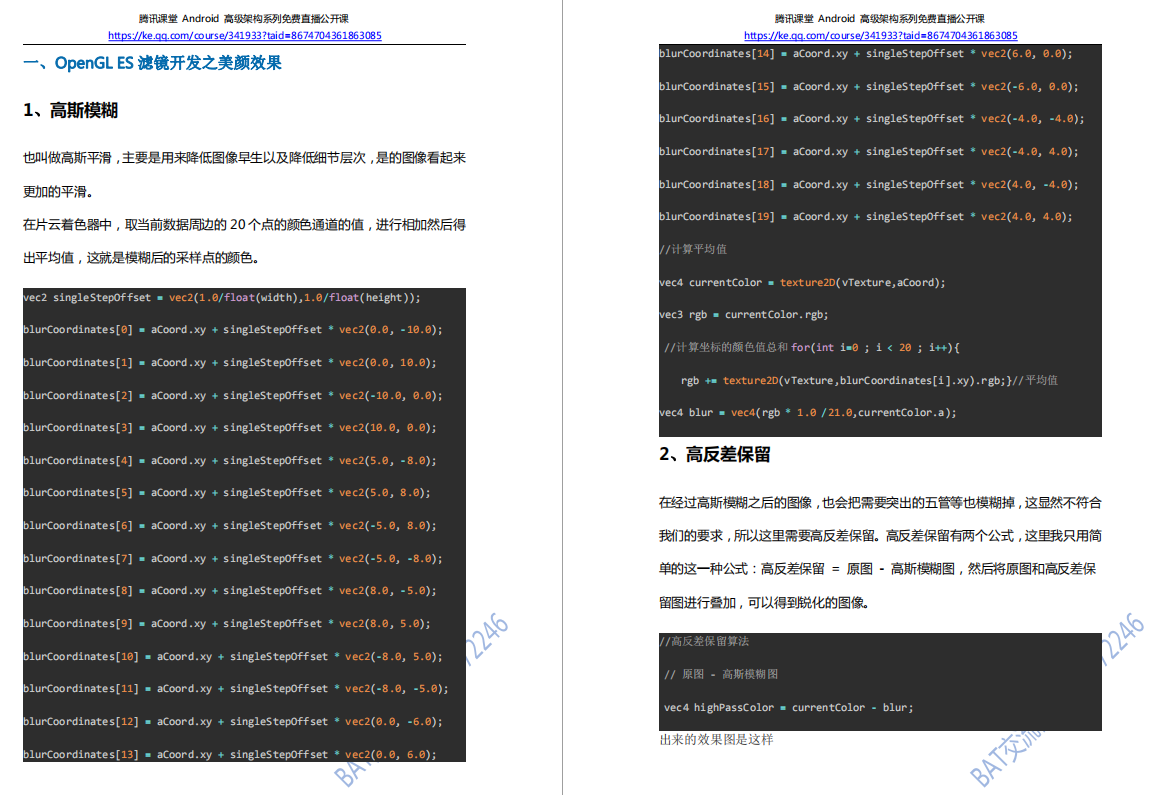Image resolution: width=1159 pixels, height=795 pixels.
Task: Click the blurCoordinates[1] code line
Action: pyautogui.click(x=230, y=363)
